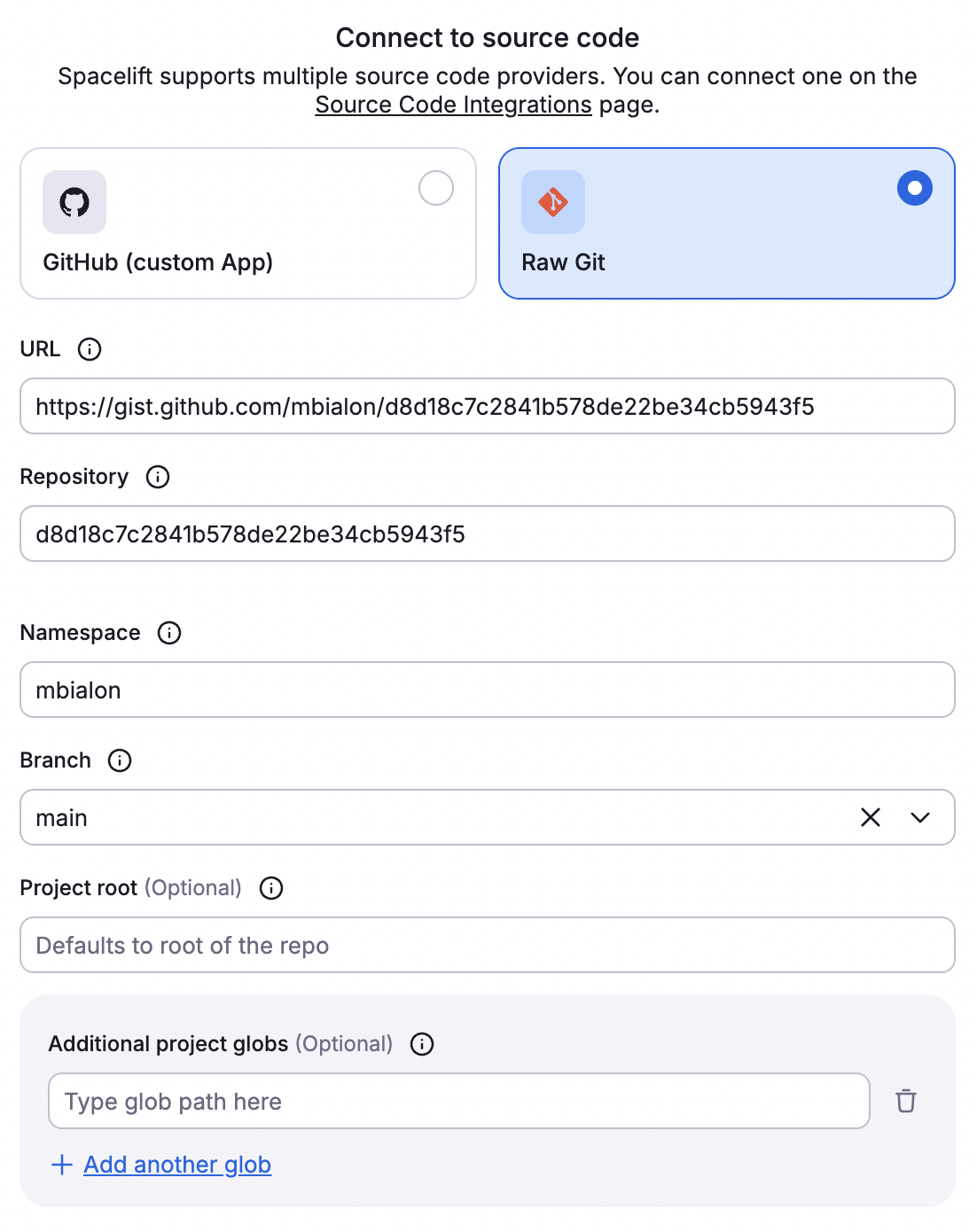Click the Repository info icon

pos(158,477)
